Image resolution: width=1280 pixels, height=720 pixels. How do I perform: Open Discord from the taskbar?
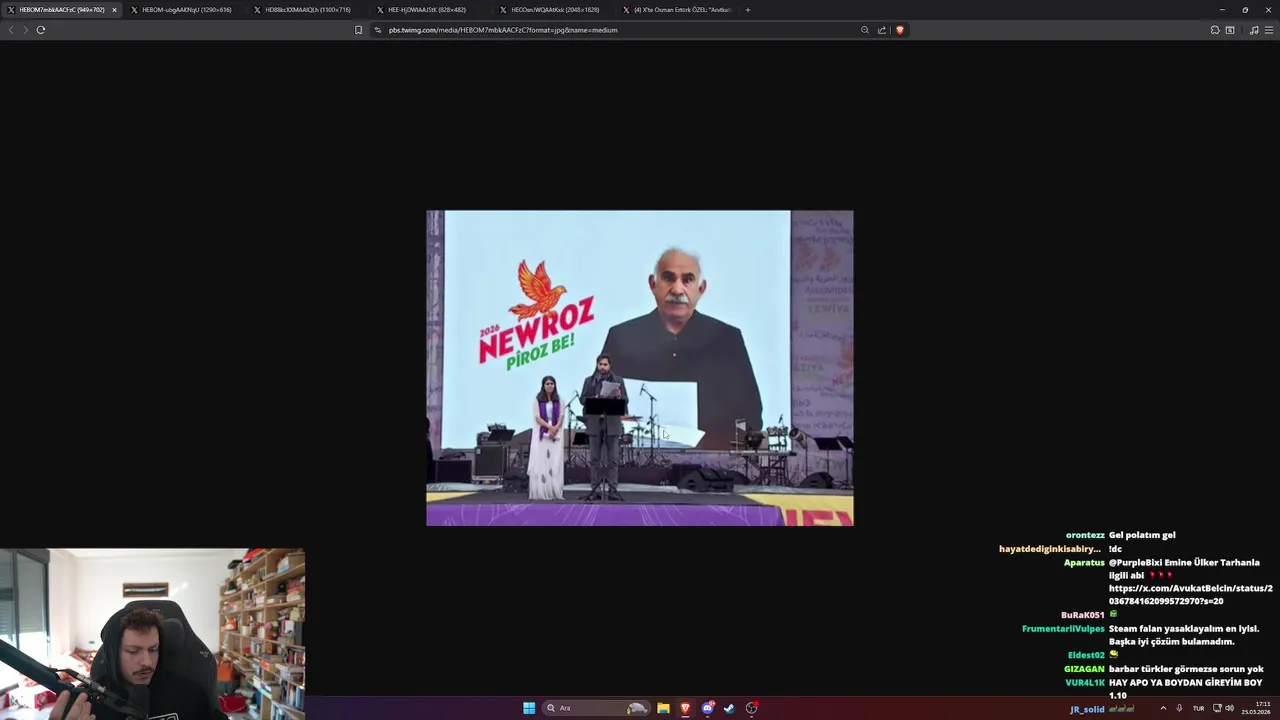[x=708, y=708]
